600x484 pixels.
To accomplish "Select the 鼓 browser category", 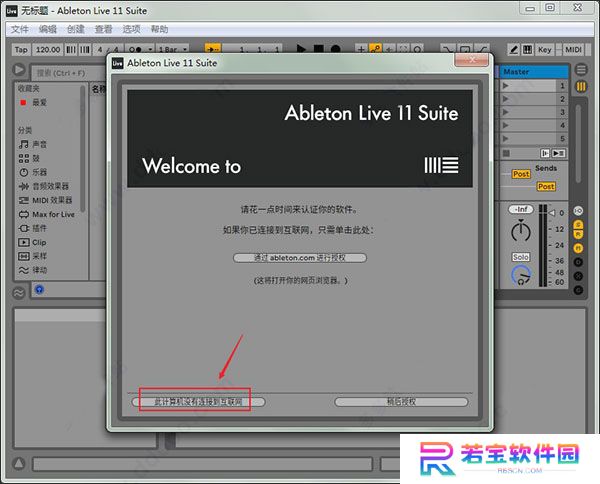I will click(x=36, y=158).
